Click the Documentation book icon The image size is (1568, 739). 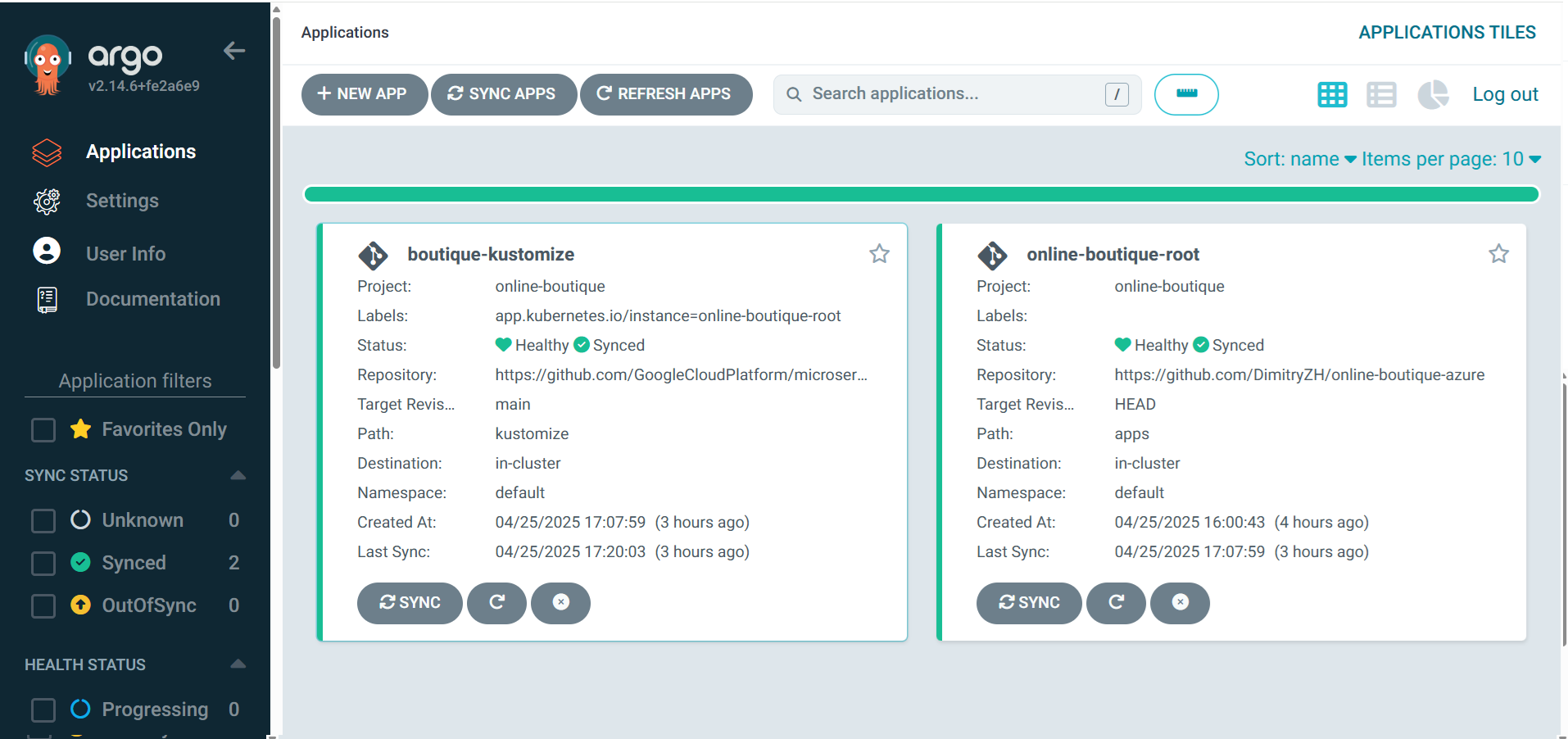click(47, 300)
